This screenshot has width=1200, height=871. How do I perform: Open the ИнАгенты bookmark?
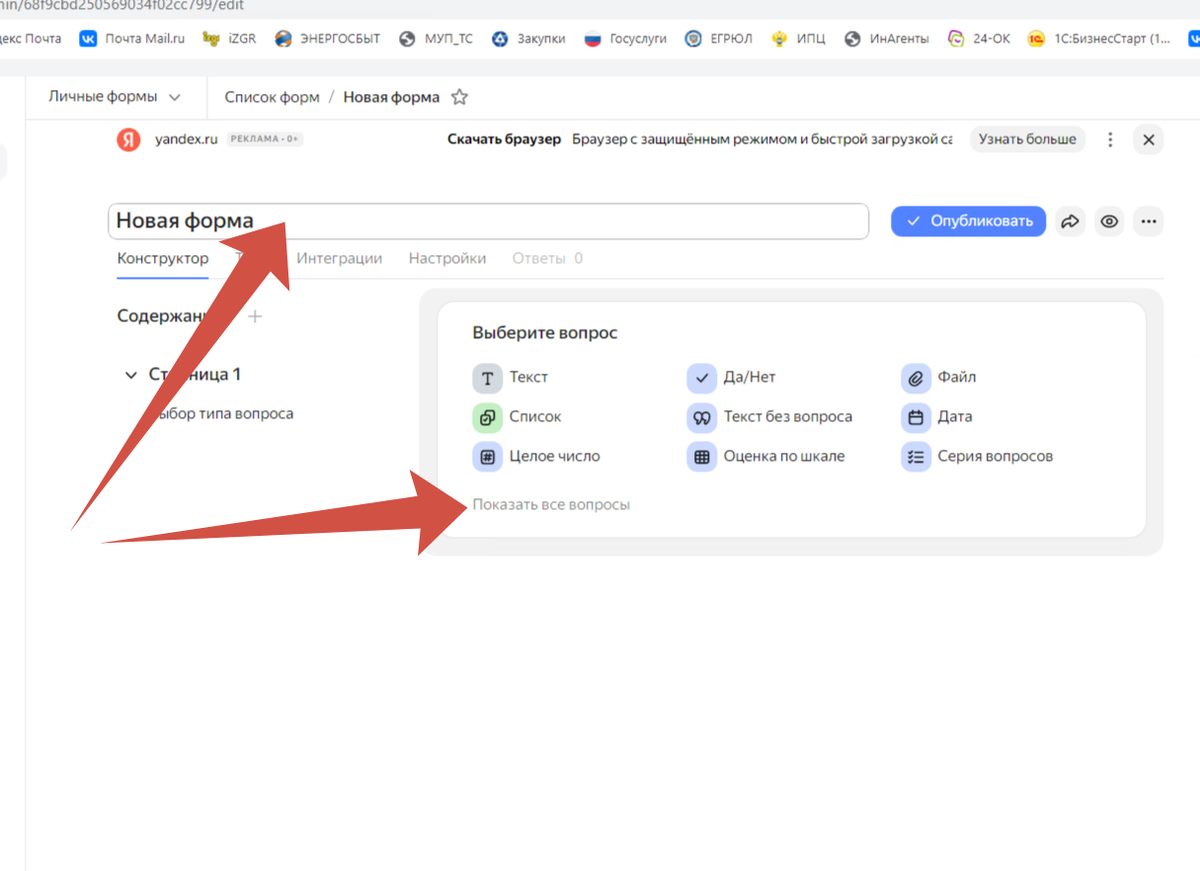[886, 39]
